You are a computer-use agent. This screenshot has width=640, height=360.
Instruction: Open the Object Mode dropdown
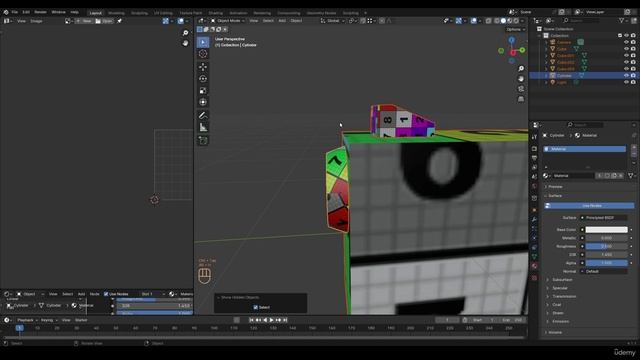(228, 21)
